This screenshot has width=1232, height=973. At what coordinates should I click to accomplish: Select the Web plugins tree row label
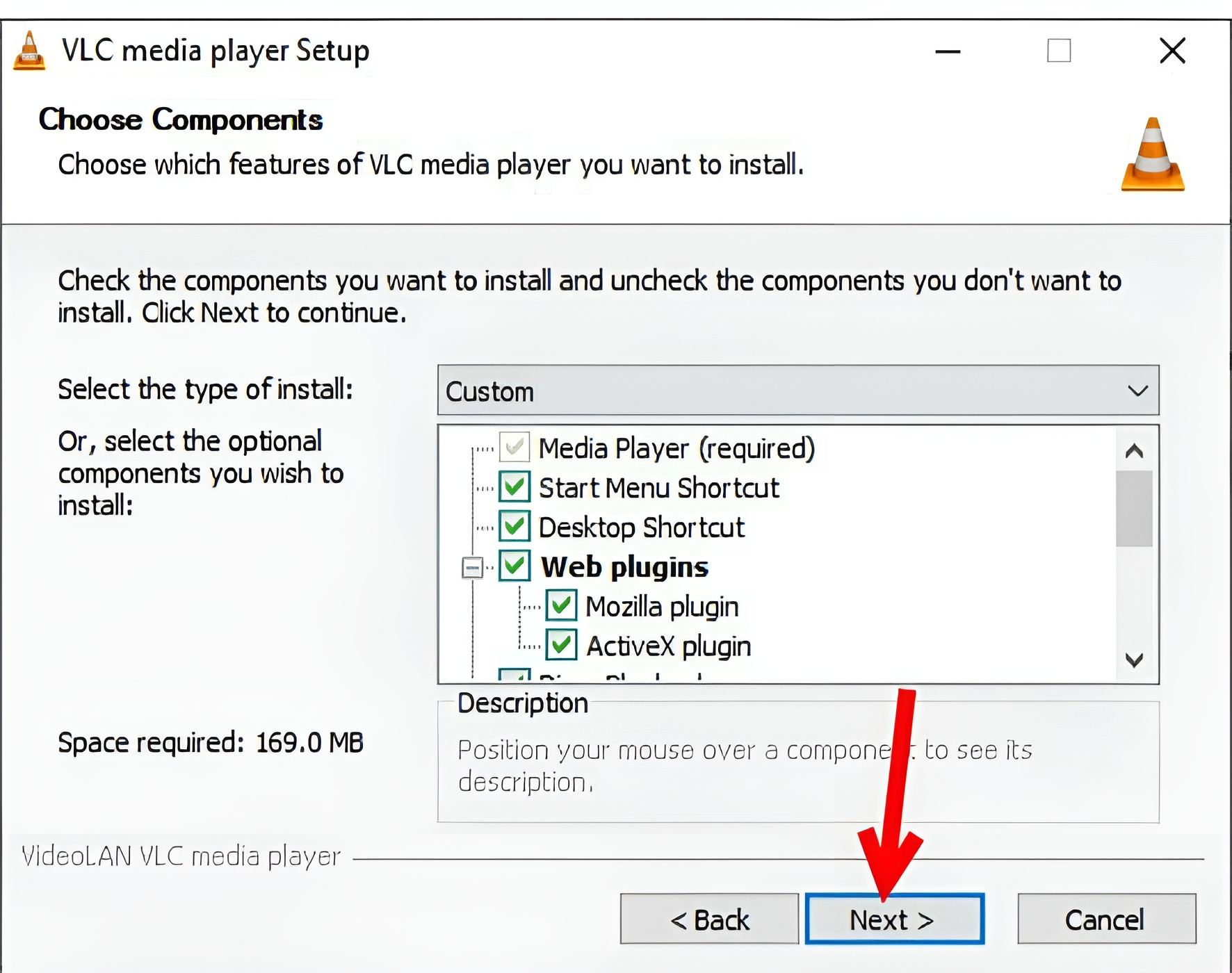[x=624, y=567]
